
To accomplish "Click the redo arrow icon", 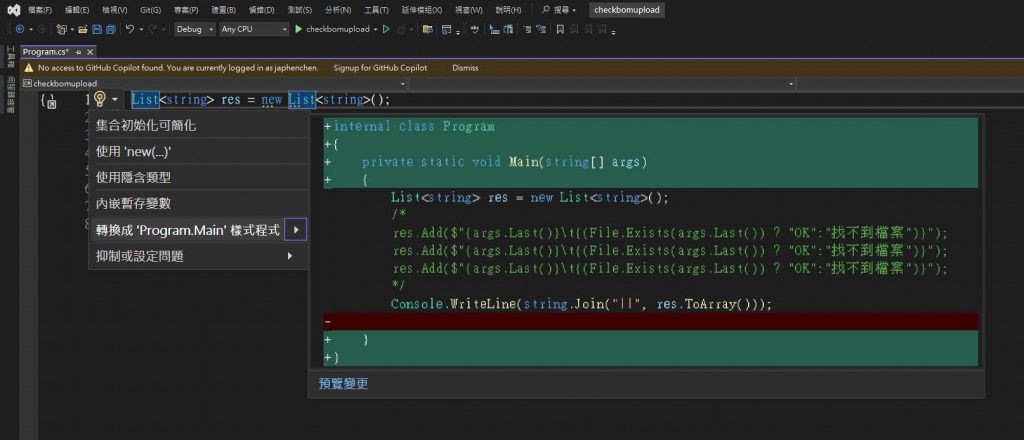I will 152,29.
